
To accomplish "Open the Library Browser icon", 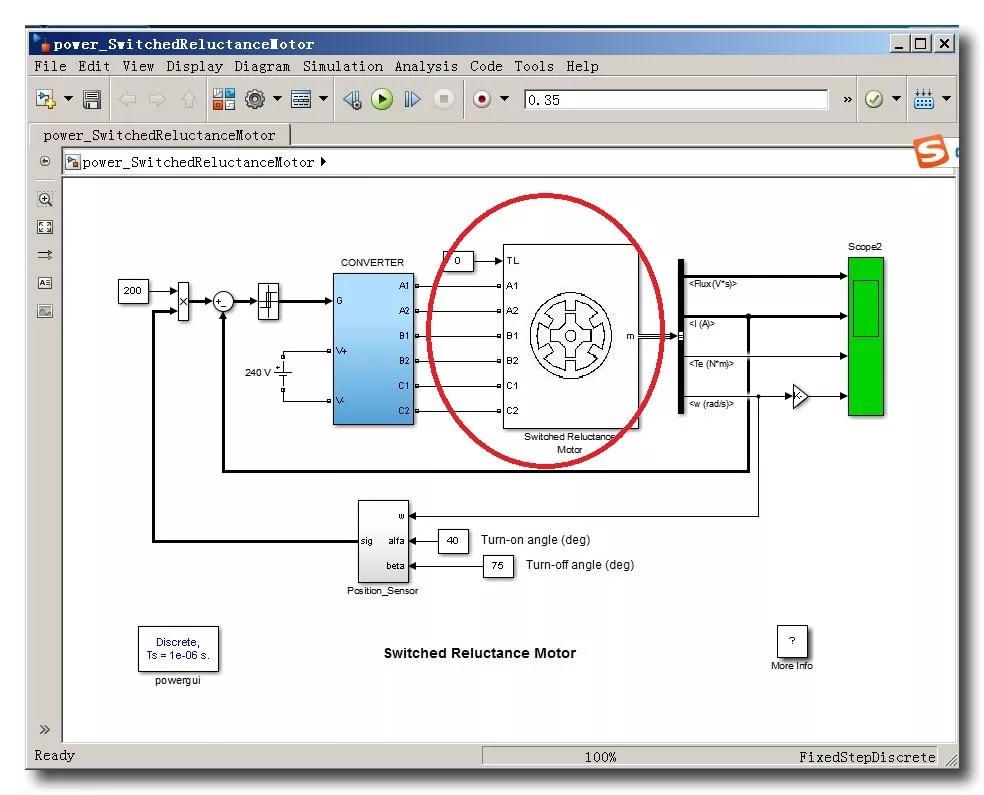I will point(223,99).
